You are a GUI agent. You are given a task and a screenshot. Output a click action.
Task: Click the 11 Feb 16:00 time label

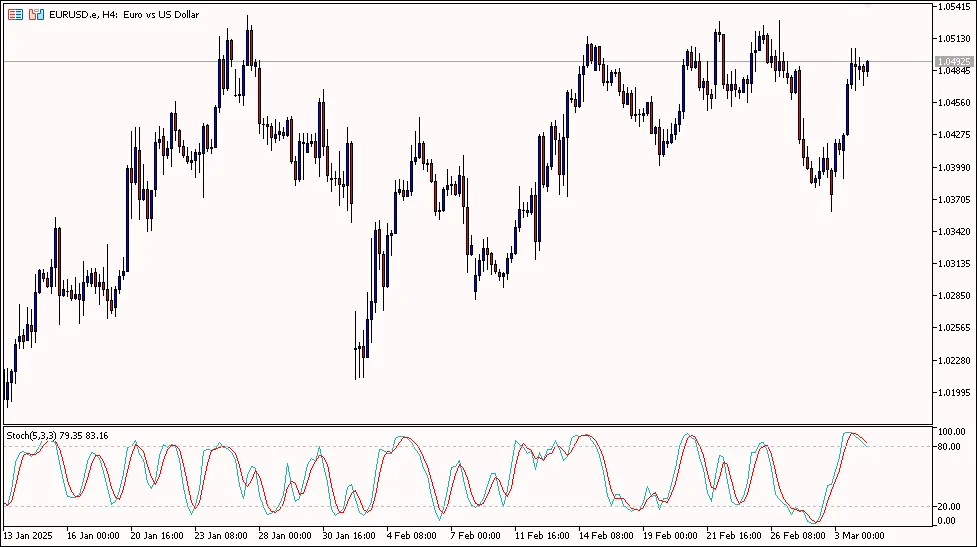[542, 535]
